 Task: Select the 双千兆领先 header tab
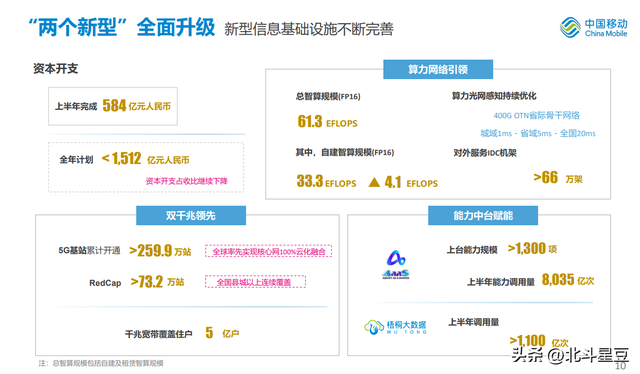point(191,215)
